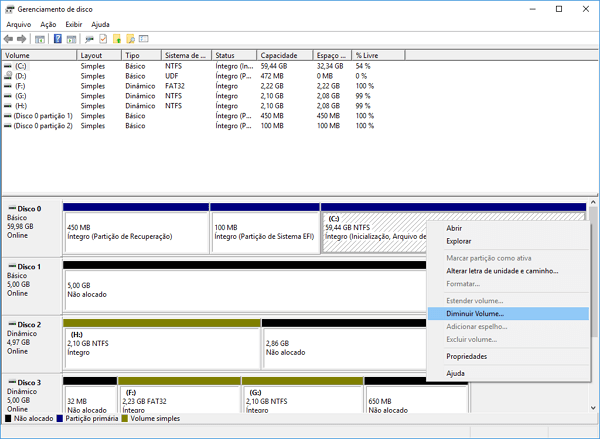
Task: Click the red checkmark toolbar icon
Action: point(102,39)
